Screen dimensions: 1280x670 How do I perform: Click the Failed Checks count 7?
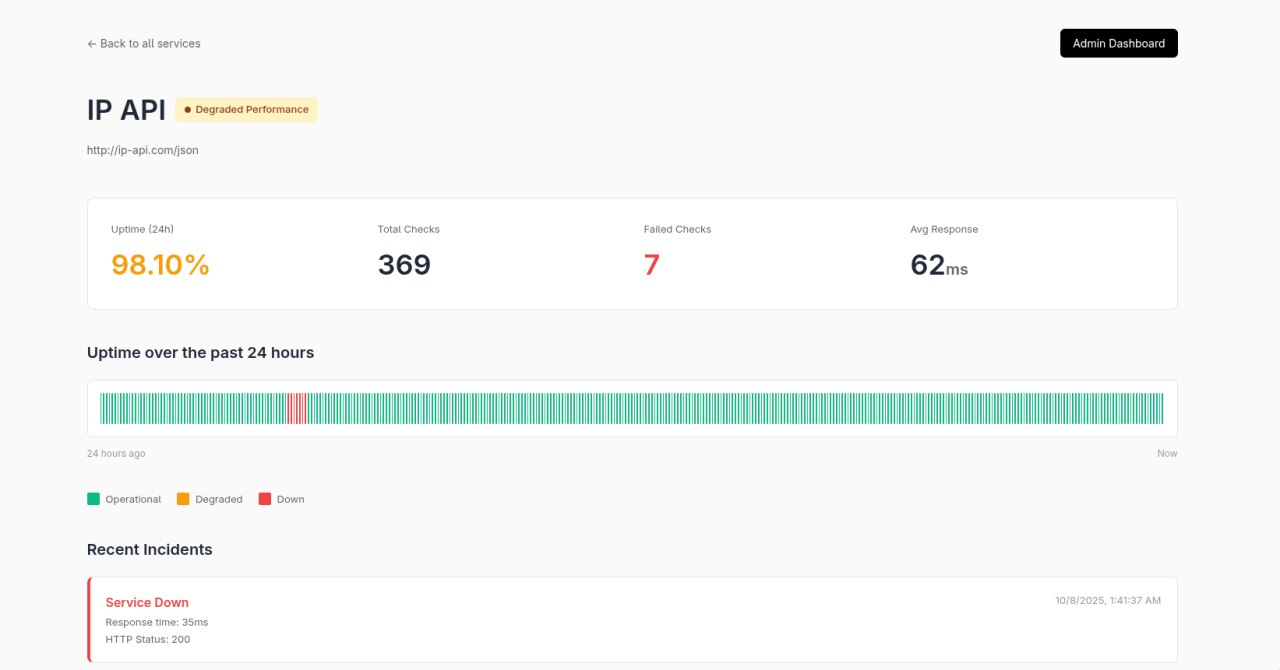(651, 264)
